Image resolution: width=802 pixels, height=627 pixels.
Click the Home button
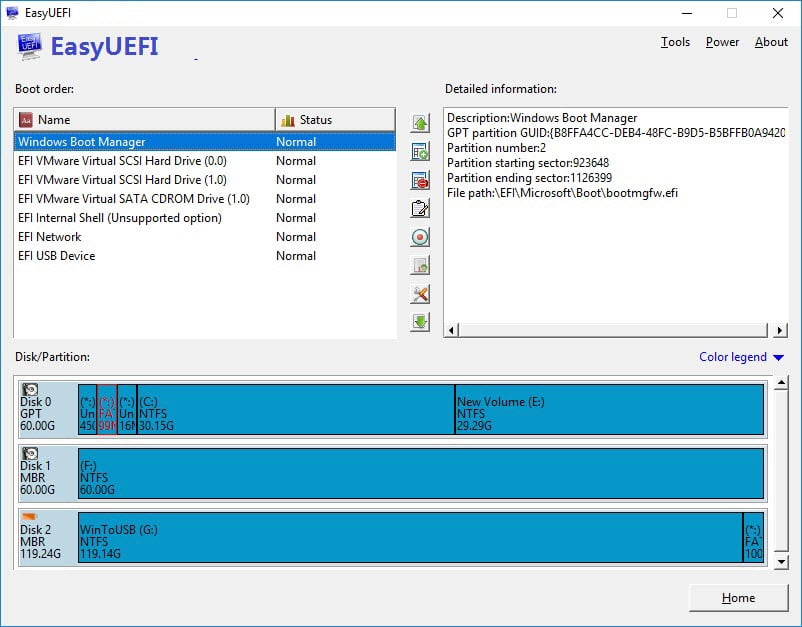pyautogui.click(x=738, y=598)
